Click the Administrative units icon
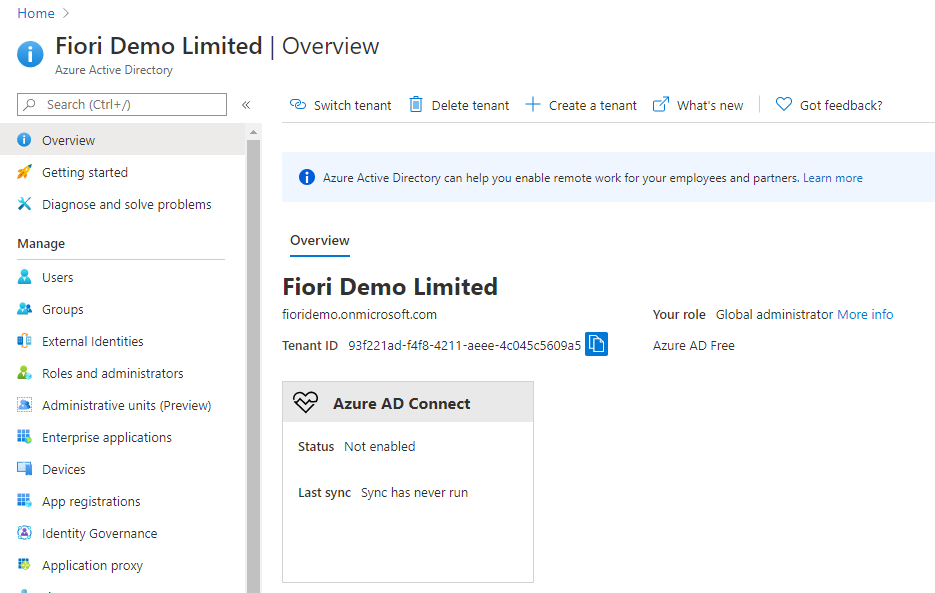935x593 pixels. 24,405
